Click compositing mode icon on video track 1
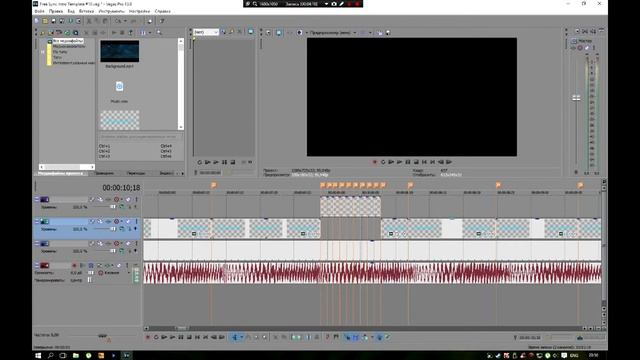The height and width of the screenshot is (360, 640). (x=122, y=207)
